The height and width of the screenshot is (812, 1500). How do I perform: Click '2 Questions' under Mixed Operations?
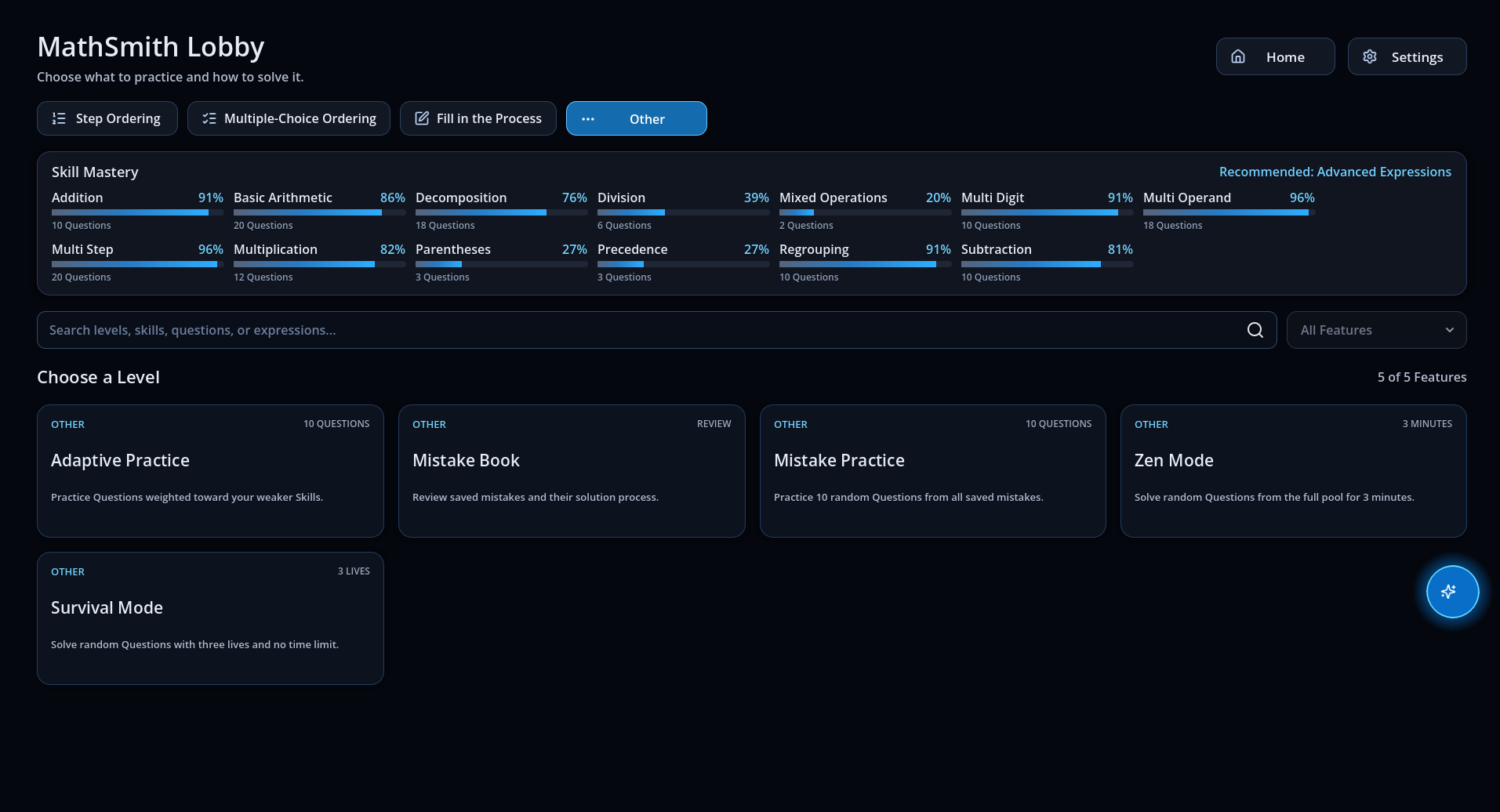coord(806,226)
